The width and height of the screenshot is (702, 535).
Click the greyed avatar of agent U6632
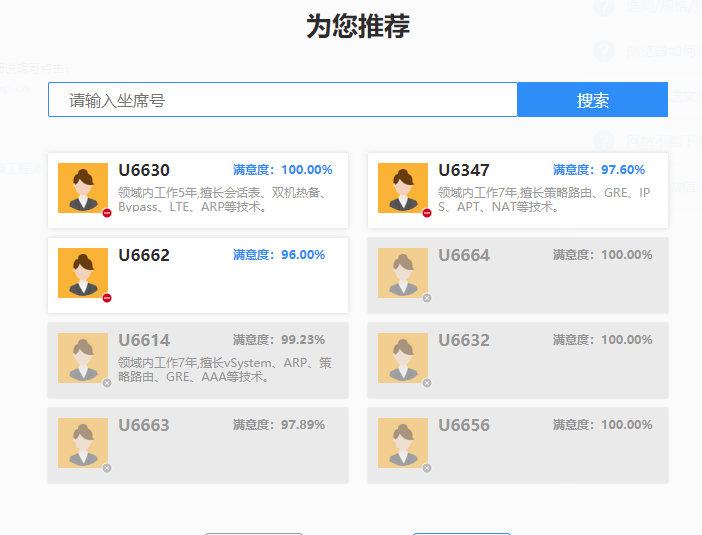pos(403,357)
